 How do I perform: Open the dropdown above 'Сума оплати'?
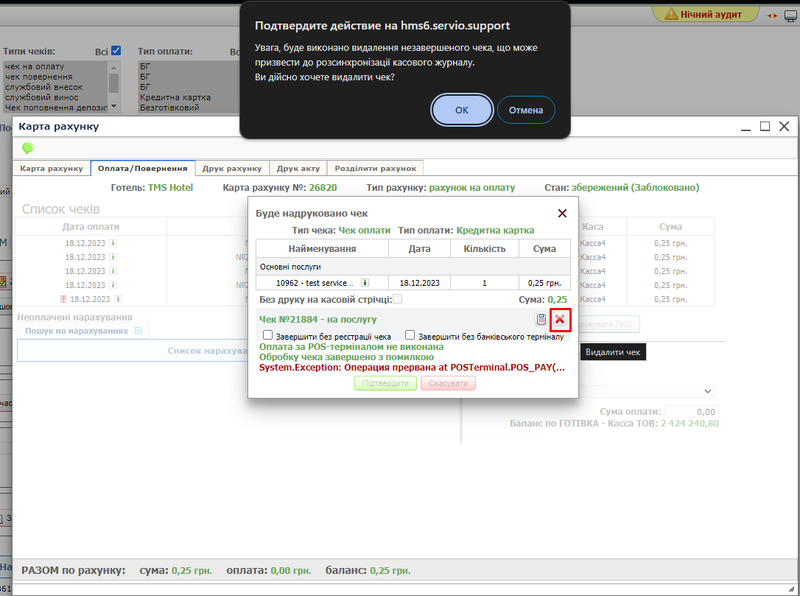[708, 391]
